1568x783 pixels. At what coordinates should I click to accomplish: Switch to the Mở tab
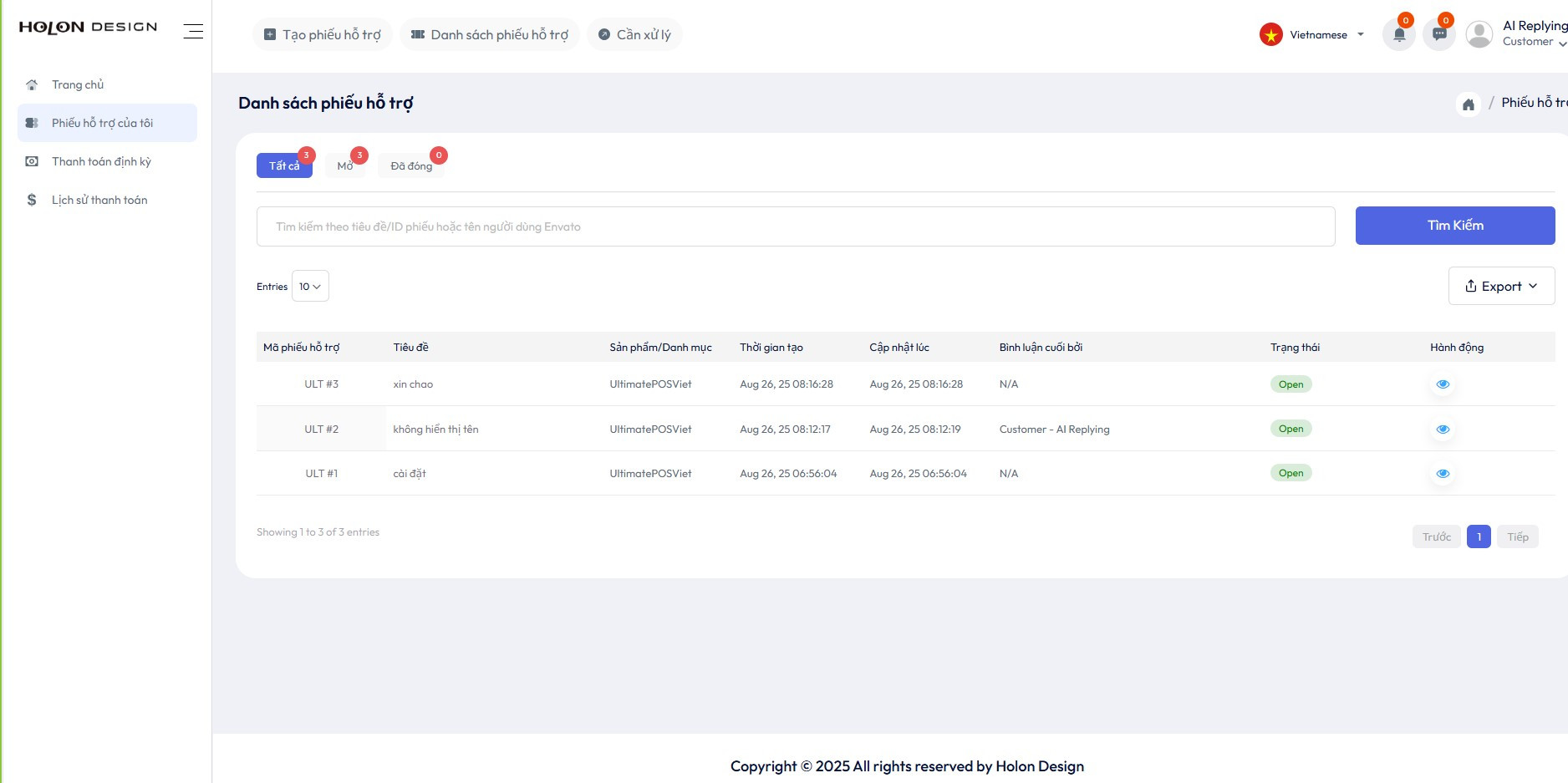point(345,166)
